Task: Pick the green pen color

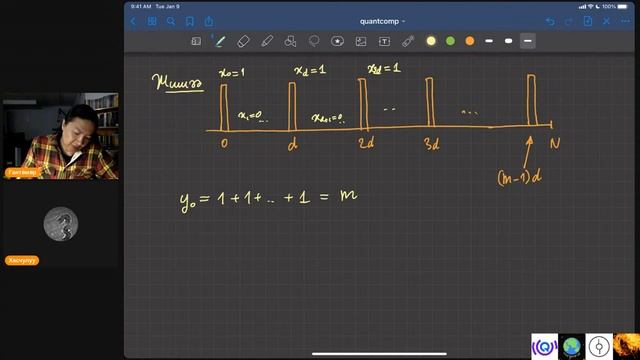Action: 450,41
